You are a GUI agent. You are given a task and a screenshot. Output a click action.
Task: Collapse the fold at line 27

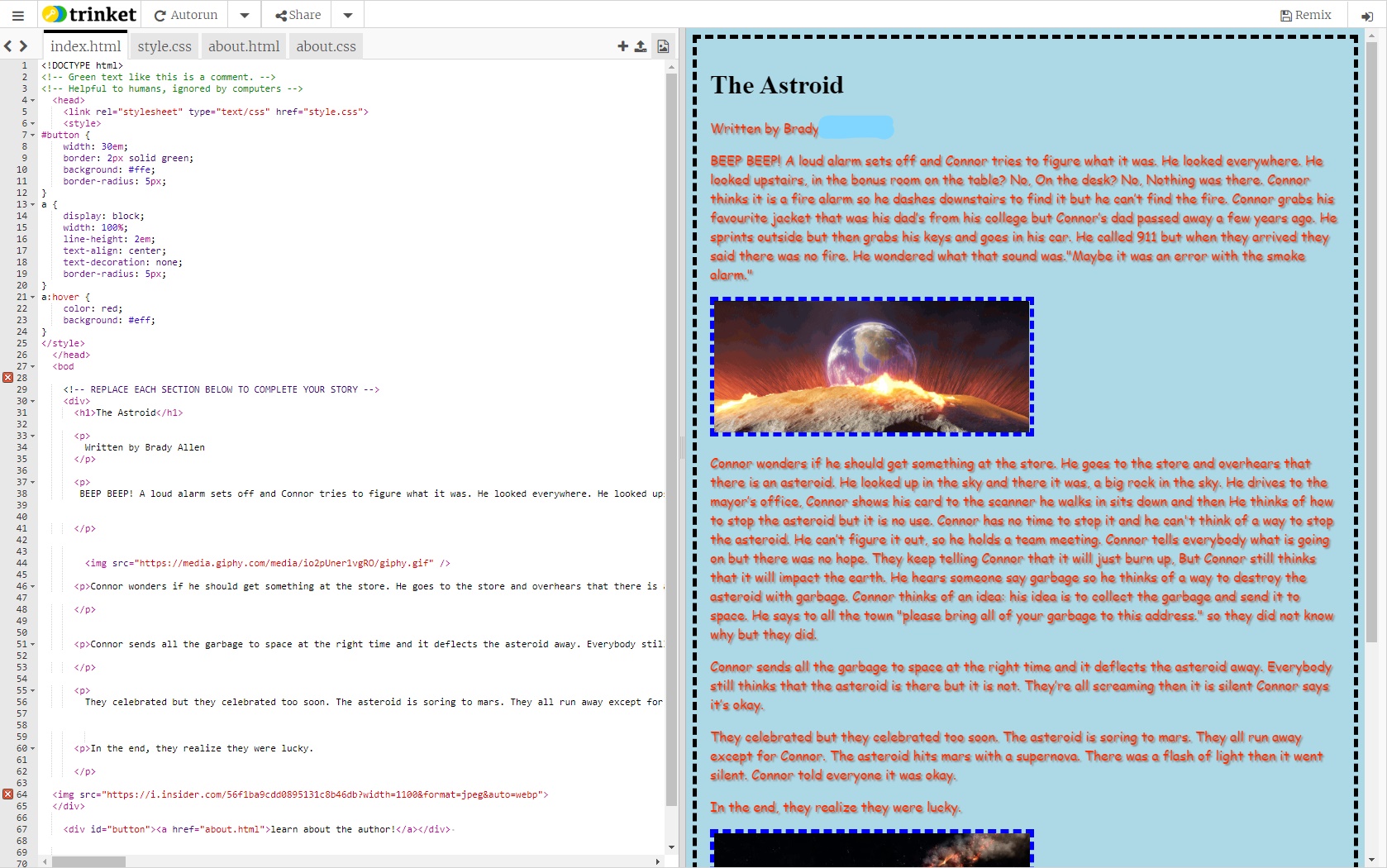click(x=33, y=367)
